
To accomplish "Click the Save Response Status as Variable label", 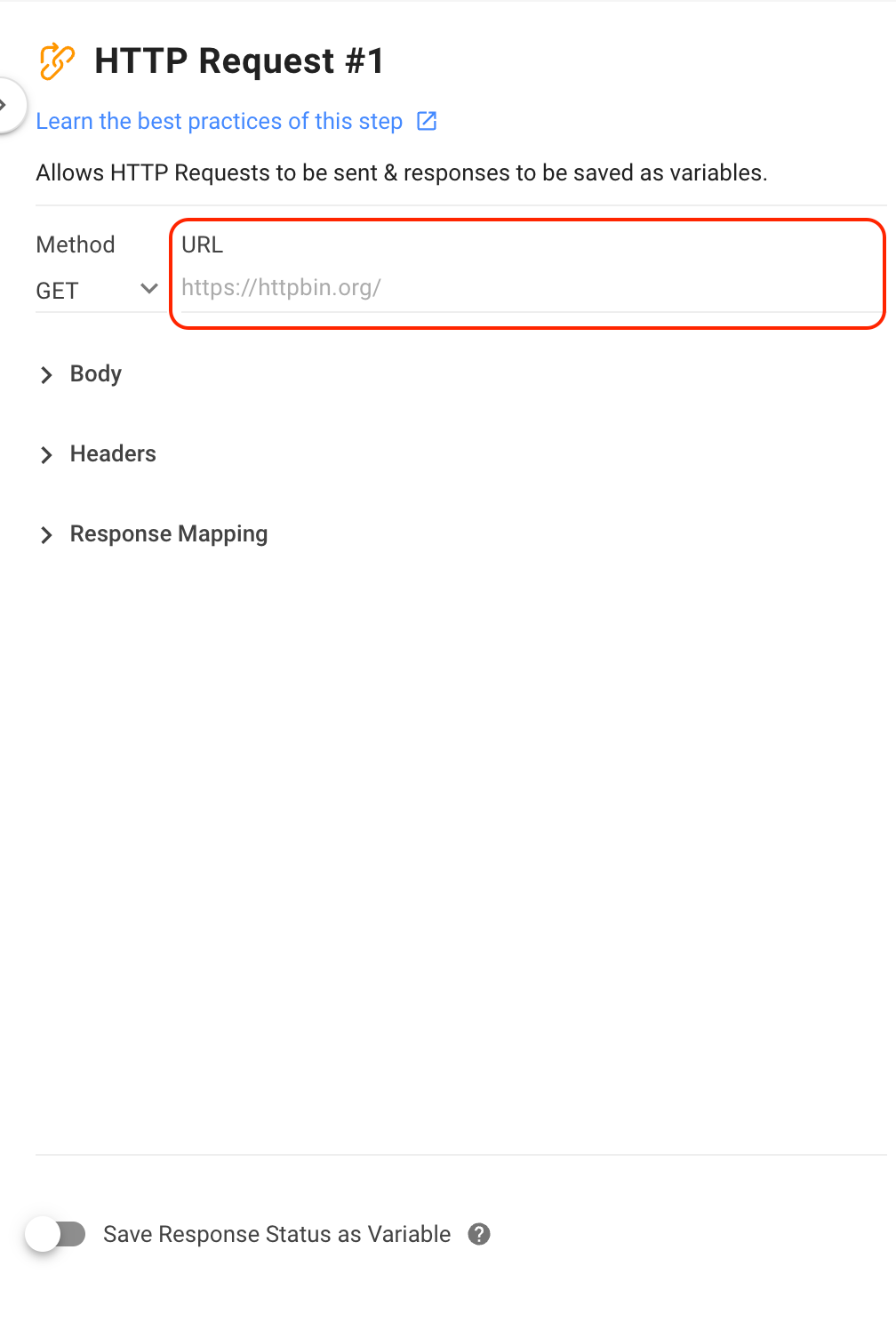I will (x=277, y=1234).
